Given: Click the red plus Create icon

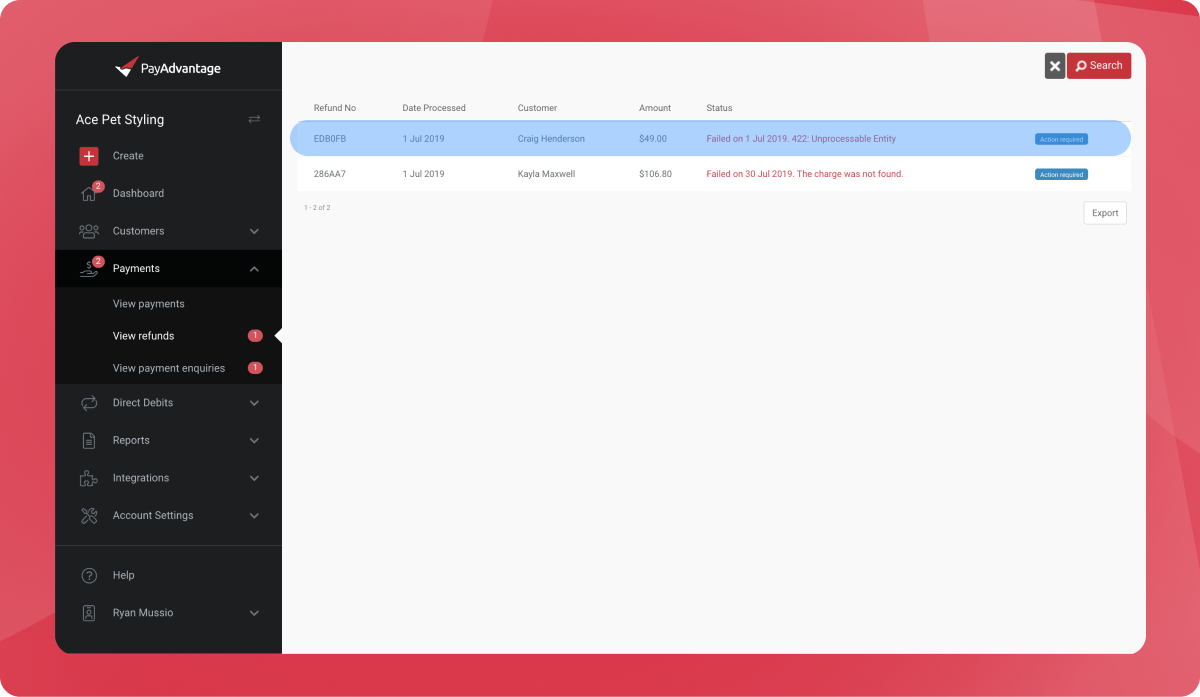Looking at the screenshot, I should (89, 156).
